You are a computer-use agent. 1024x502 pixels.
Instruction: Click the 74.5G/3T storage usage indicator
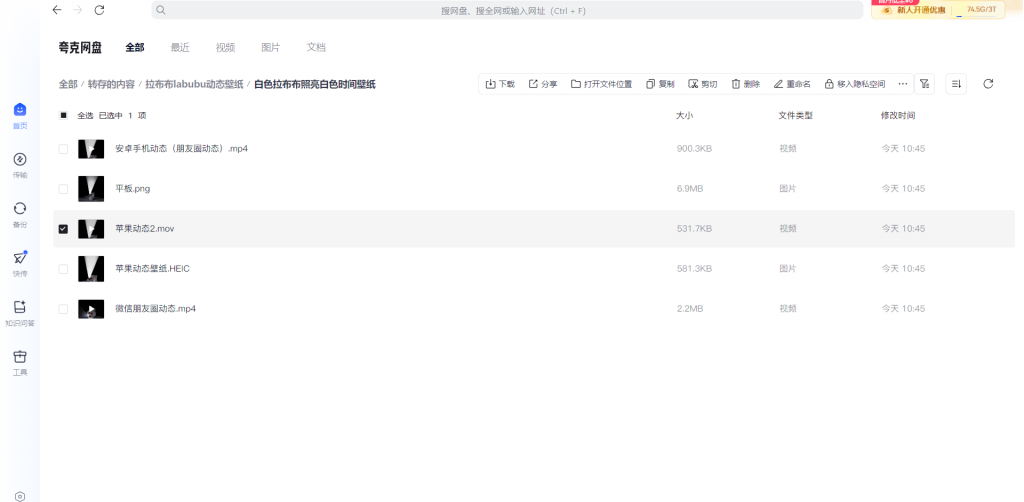tap(981, 9)
